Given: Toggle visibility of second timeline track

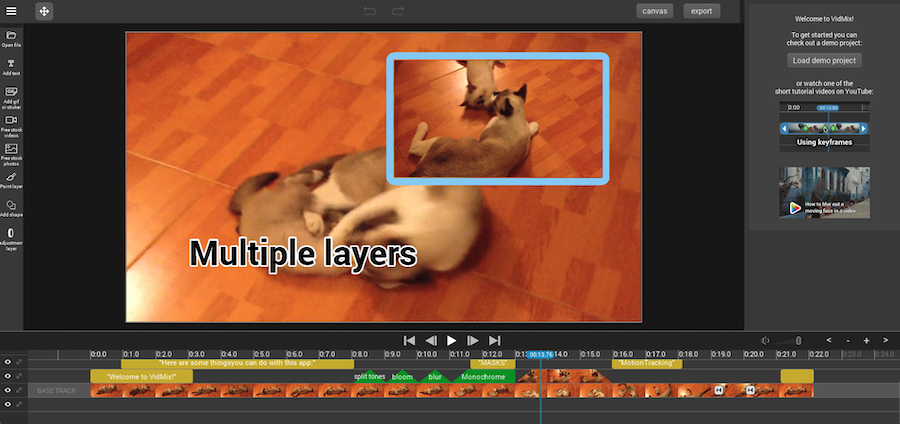Looking at the screenshot, I should pos(8,376).
